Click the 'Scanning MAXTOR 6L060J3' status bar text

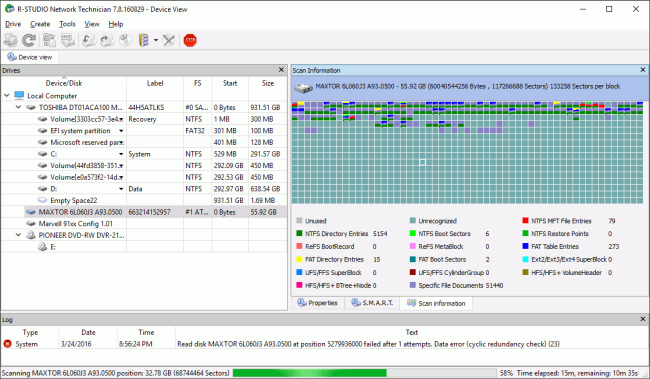pos(116,373)
